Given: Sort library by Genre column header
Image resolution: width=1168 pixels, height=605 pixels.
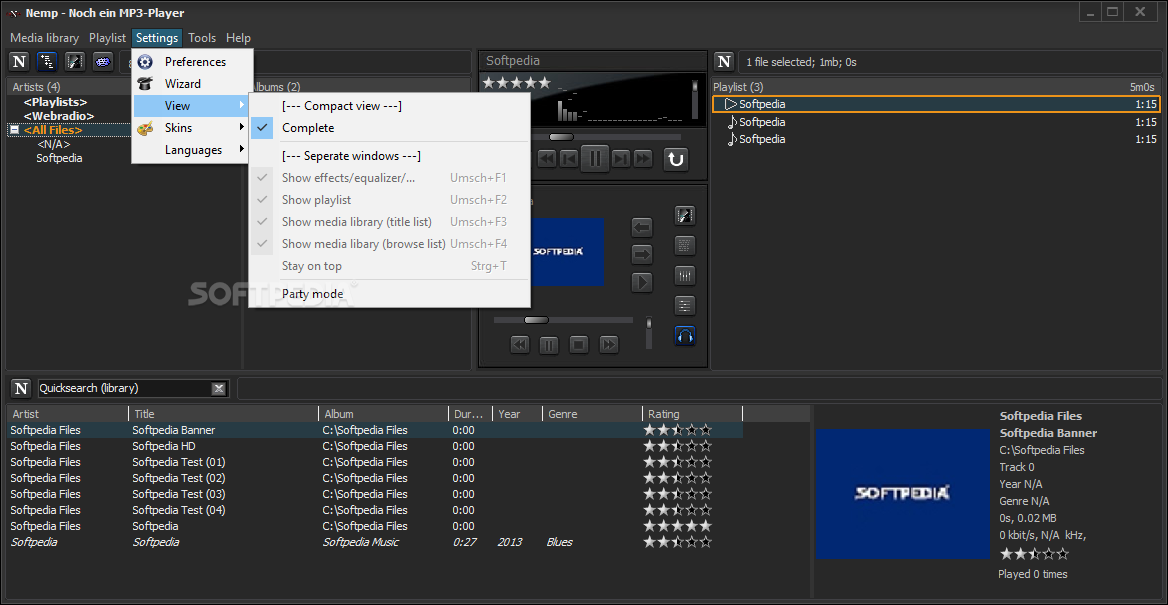Looking at the screenshot, I should pos(591,414).
